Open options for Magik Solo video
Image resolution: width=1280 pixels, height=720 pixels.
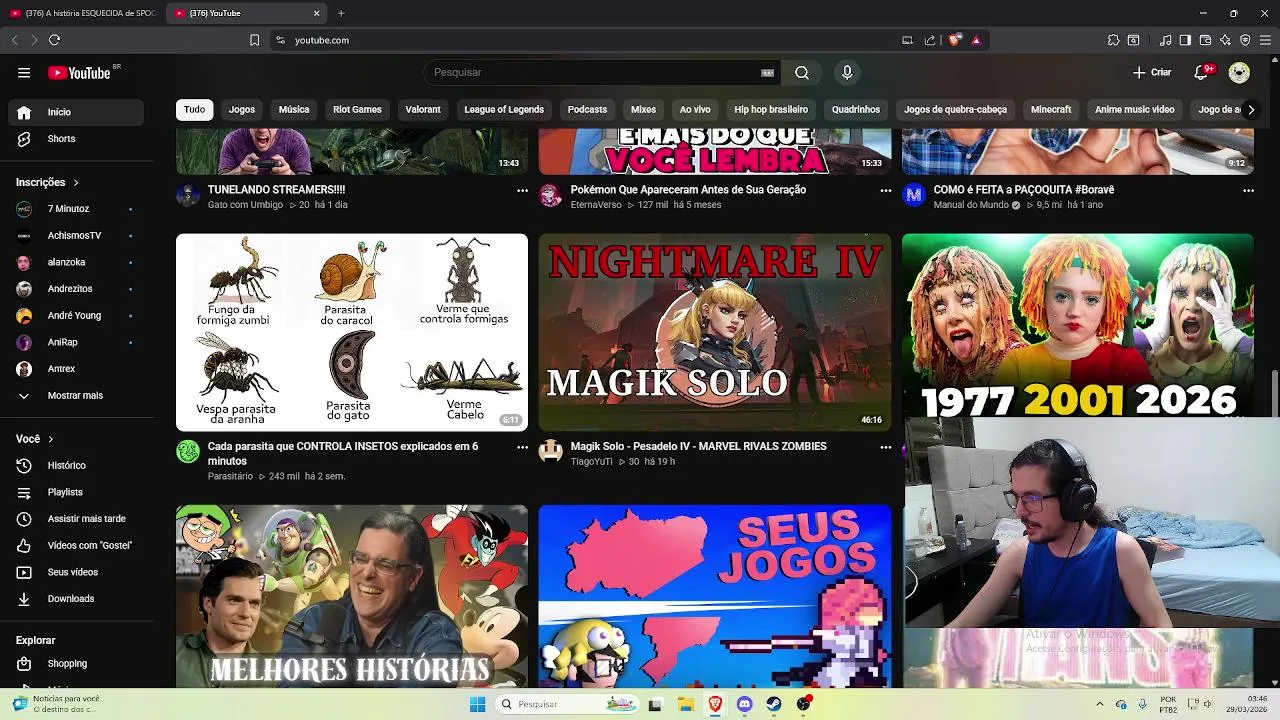pos(885,447)
